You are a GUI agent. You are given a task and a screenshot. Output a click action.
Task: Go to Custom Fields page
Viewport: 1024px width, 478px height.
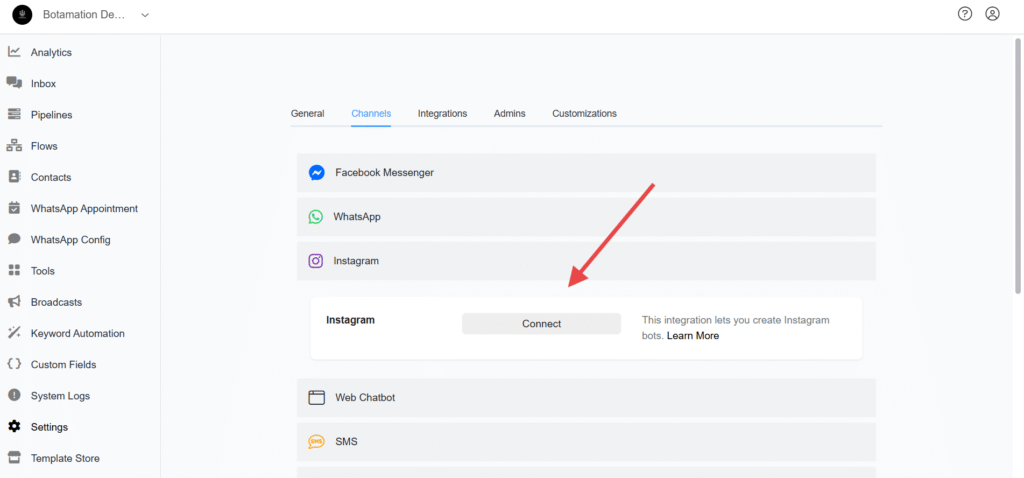[63, 364]
